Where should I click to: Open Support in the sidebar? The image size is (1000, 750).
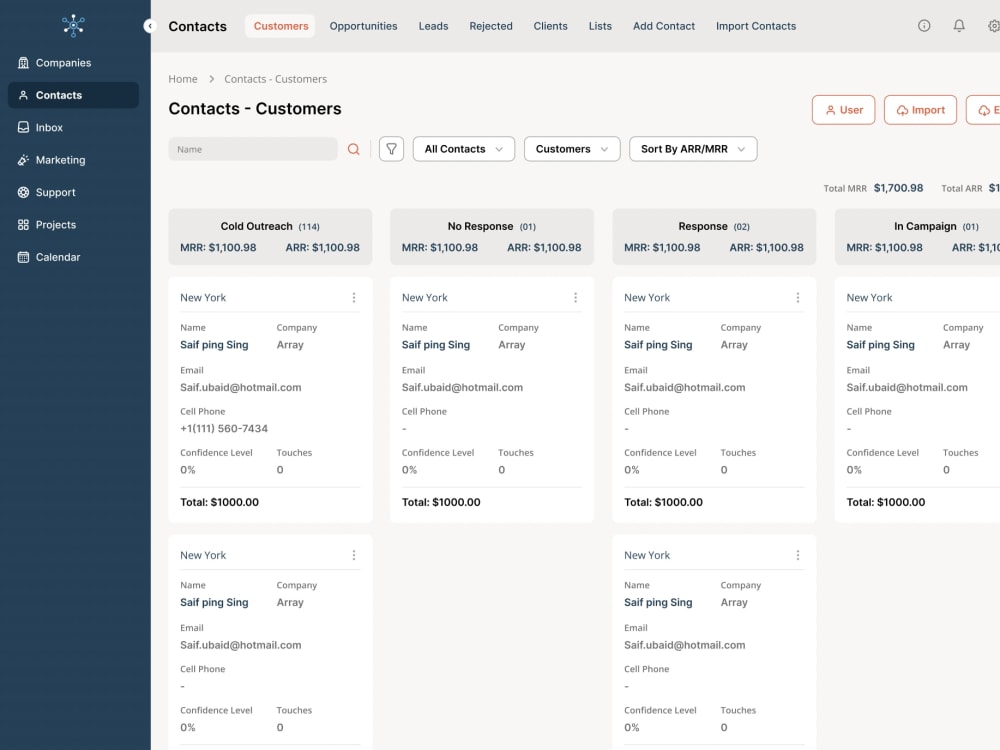(x=73, y=192)
